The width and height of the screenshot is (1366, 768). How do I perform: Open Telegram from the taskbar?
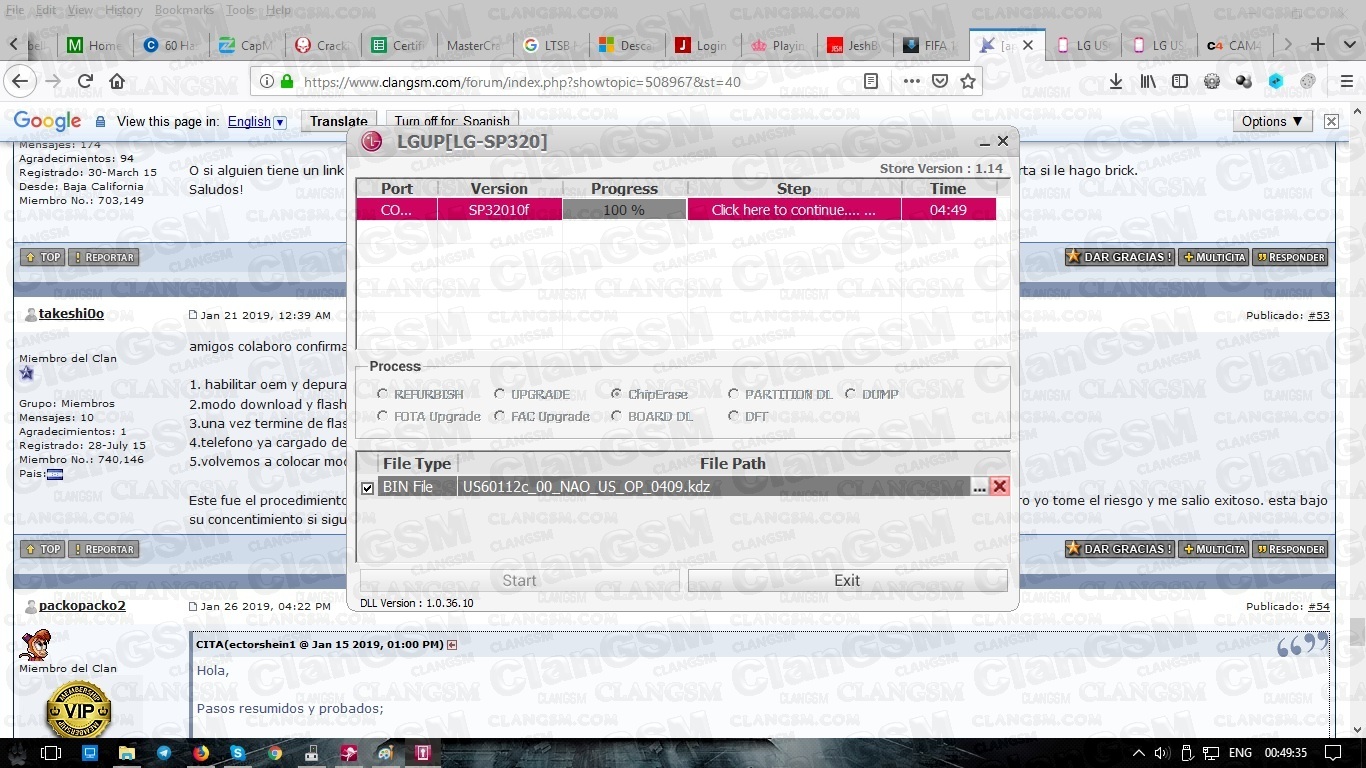pyautogui.click(x=164, y=753)
